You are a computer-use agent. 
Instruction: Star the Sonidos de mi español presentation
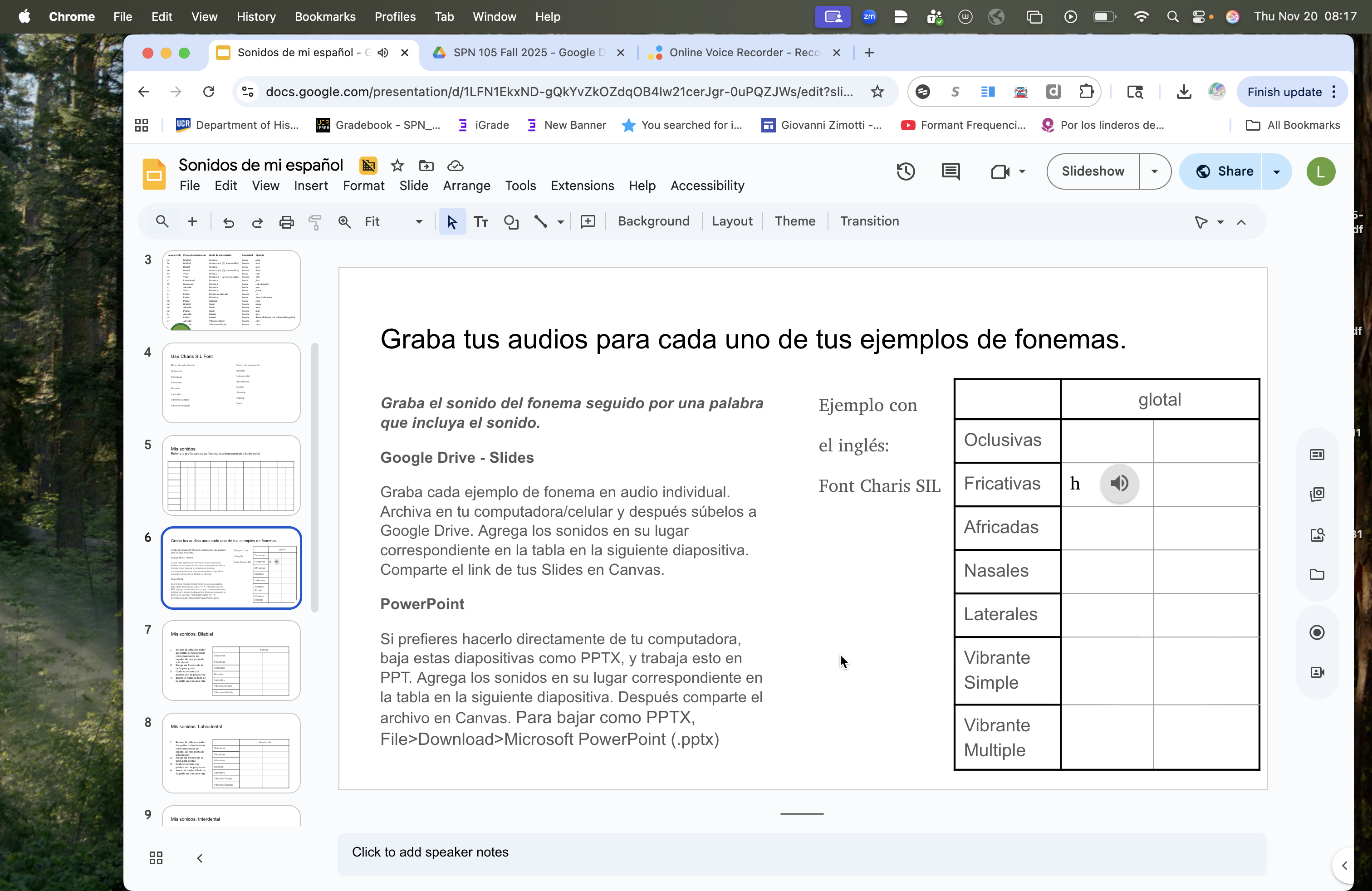point(397,166)
